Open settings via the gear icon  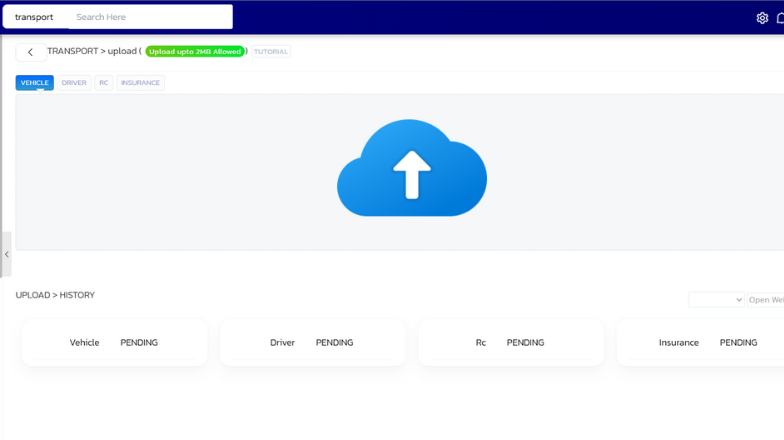(x=762, y=18)
